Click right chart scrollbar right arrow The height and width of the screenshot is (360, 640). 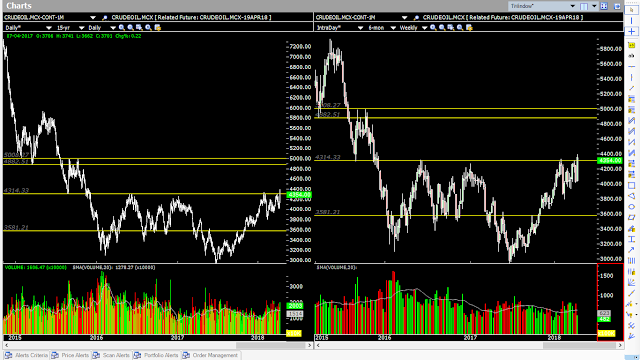click(620, 345)
